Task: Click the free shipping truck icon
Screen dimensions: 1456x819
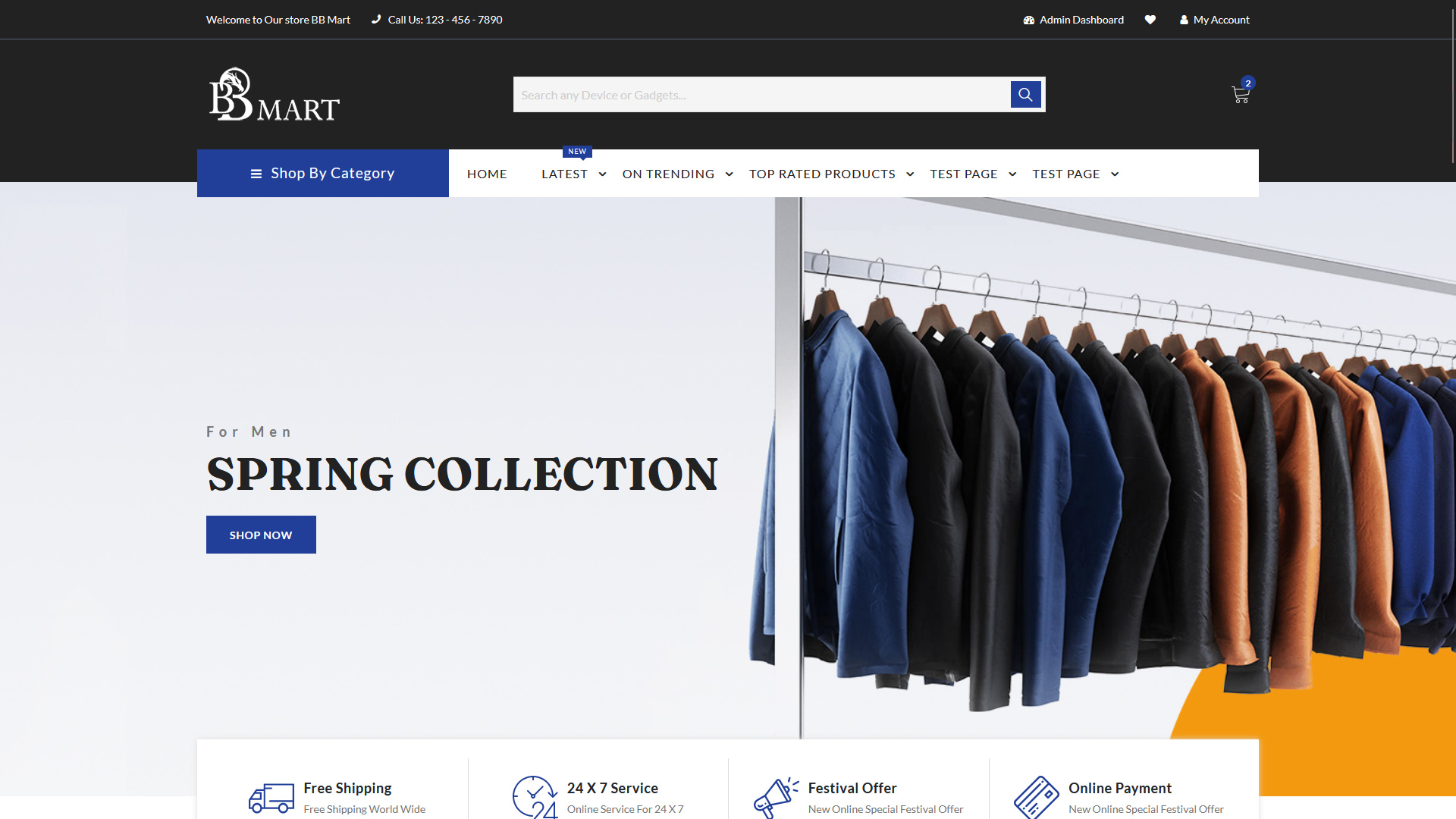Action: pyautogui.click(x=271, y=798)
